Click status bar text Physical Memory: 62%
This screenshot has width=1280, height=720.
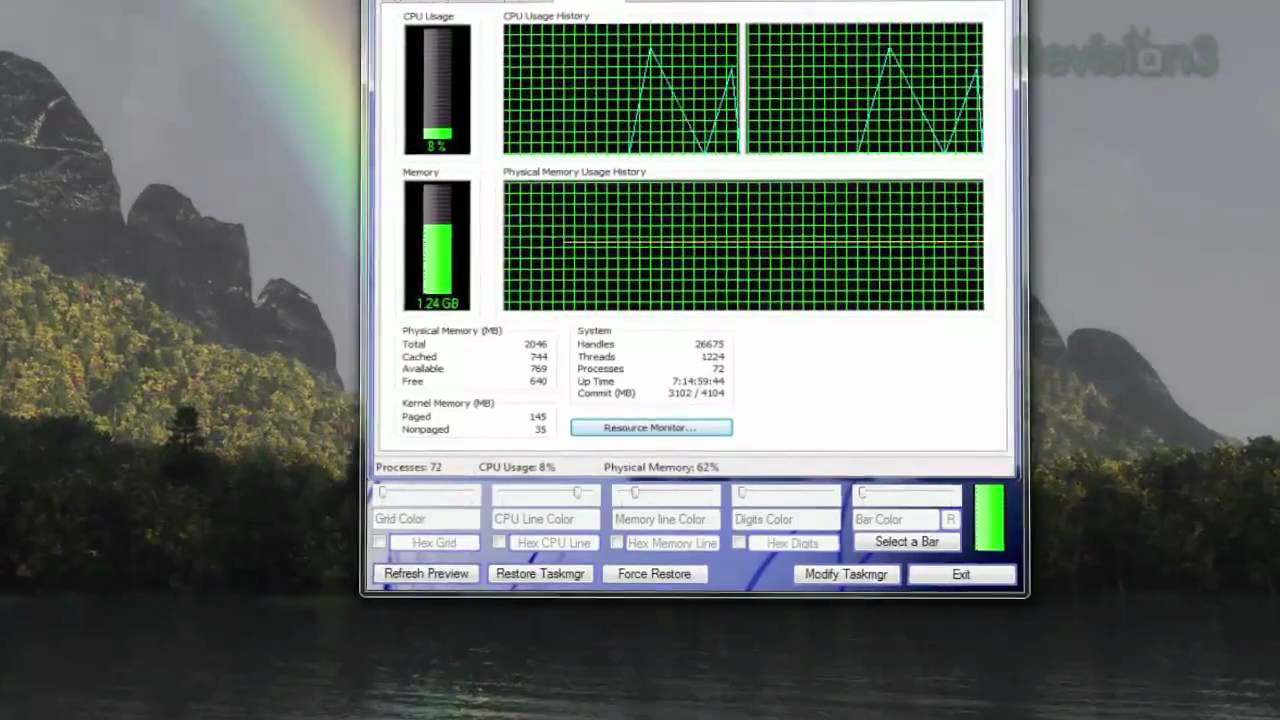pos(661,467)
